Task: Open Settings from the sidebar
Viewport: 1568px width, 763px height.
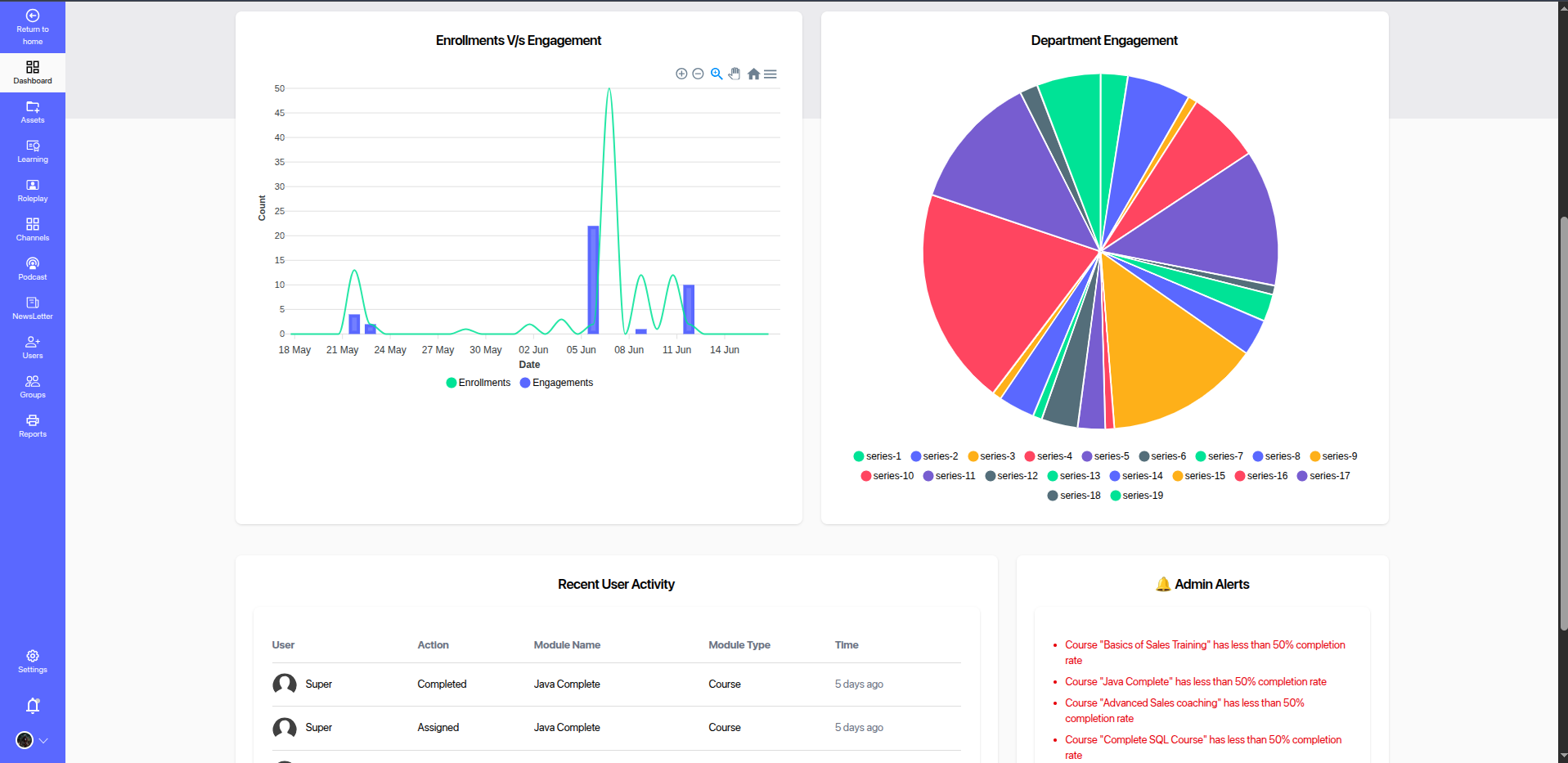Action: [x=33, y=661]
